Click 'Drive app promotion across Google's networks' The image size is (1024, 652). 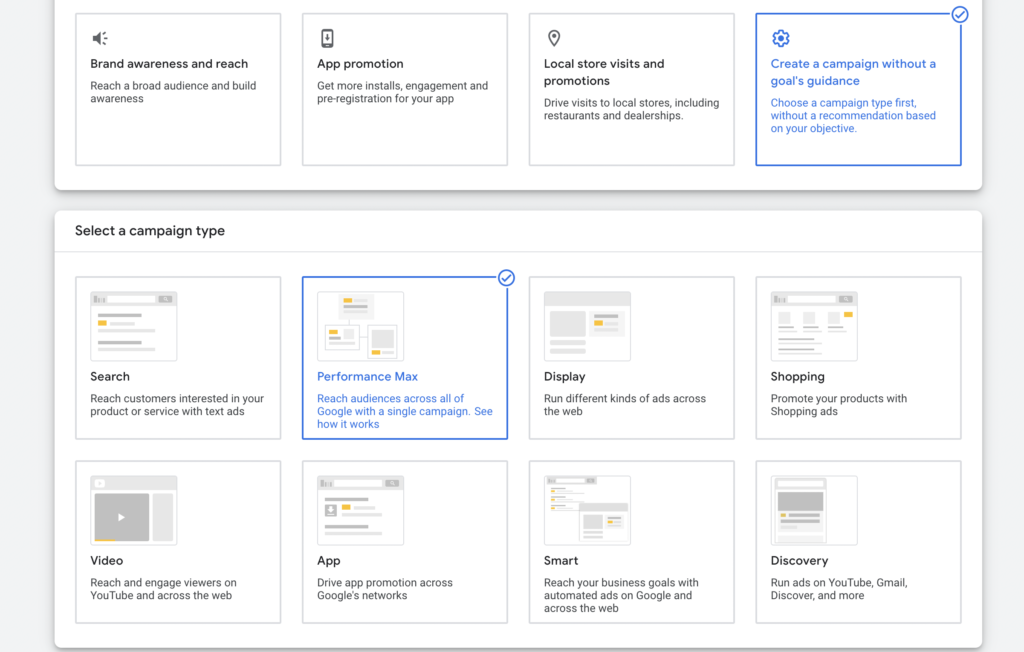[x=385, y=589]
